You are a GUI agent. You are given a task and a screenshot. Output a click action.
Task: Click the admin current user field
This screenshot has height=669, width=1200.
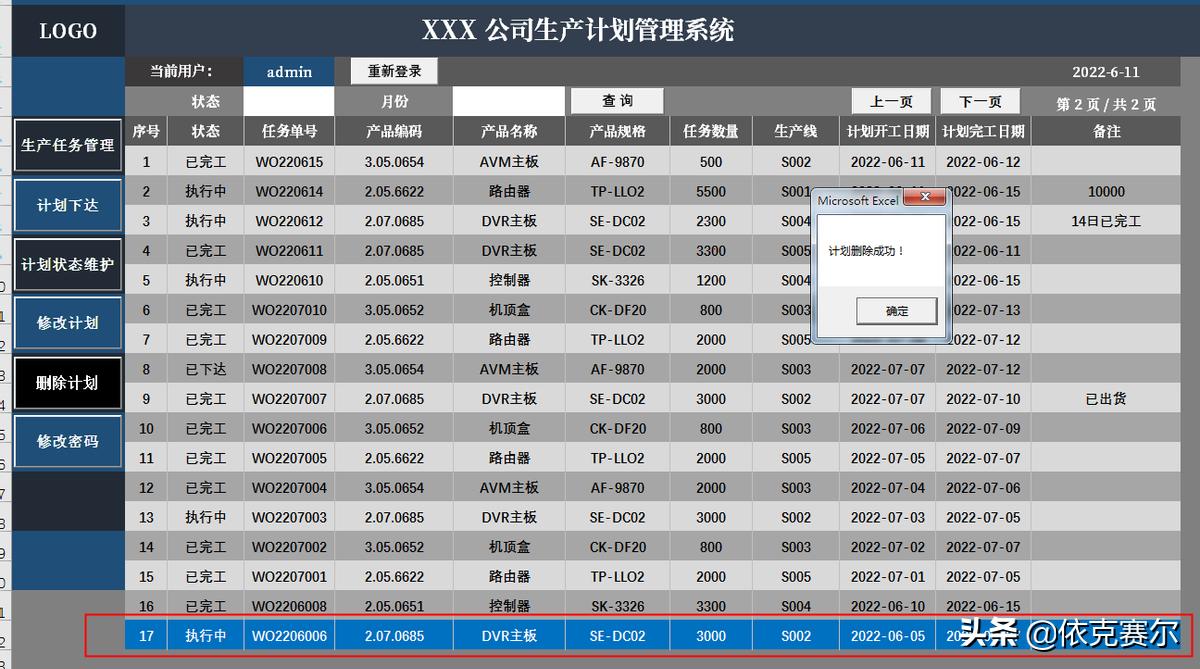(289, 71)
